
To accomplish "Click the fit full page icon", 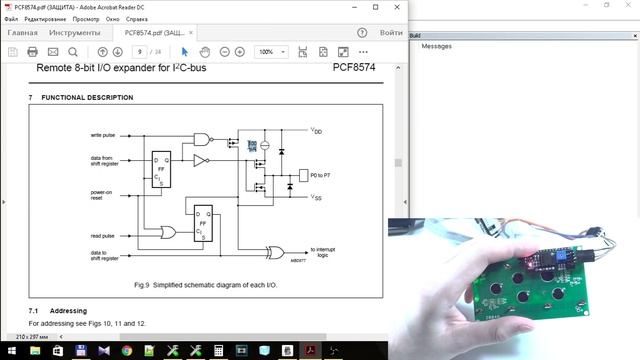I will tap(323, 52).
